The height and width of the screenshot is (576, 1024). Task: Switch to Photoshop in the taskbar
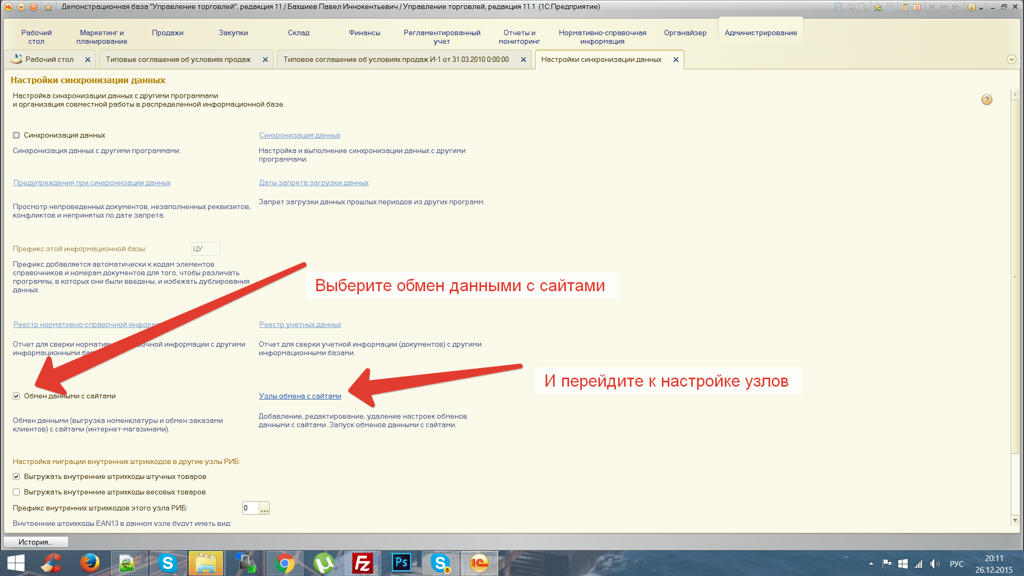click(401, 564)
